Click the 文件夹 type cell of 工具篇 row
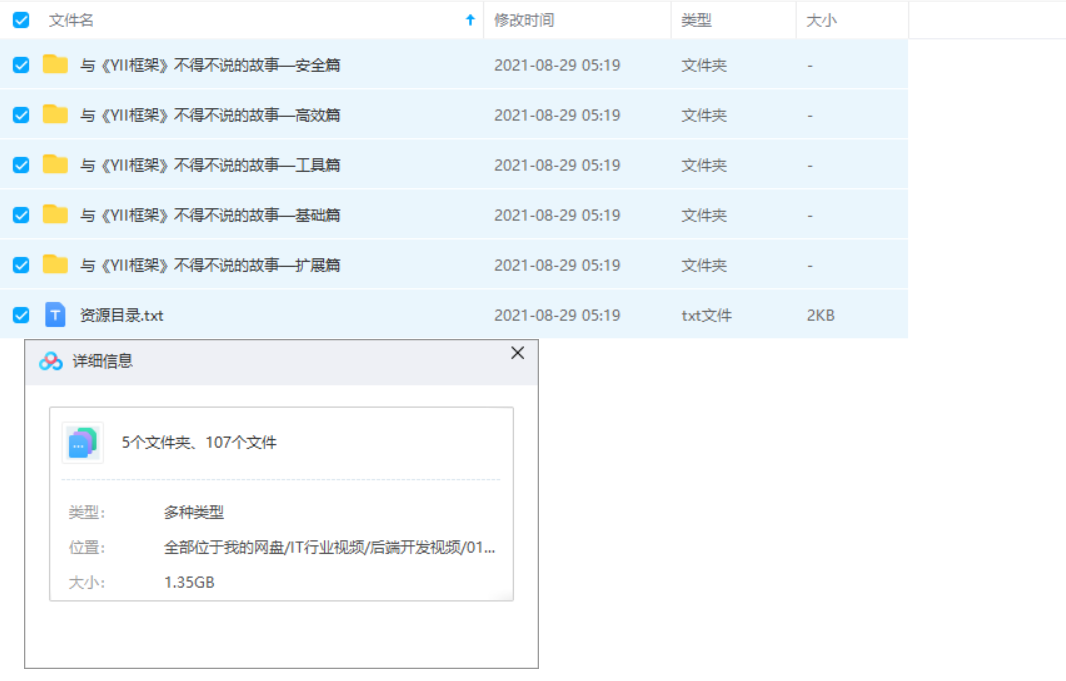The height and width of the screenshot is (681, 1066). (704, 165)
